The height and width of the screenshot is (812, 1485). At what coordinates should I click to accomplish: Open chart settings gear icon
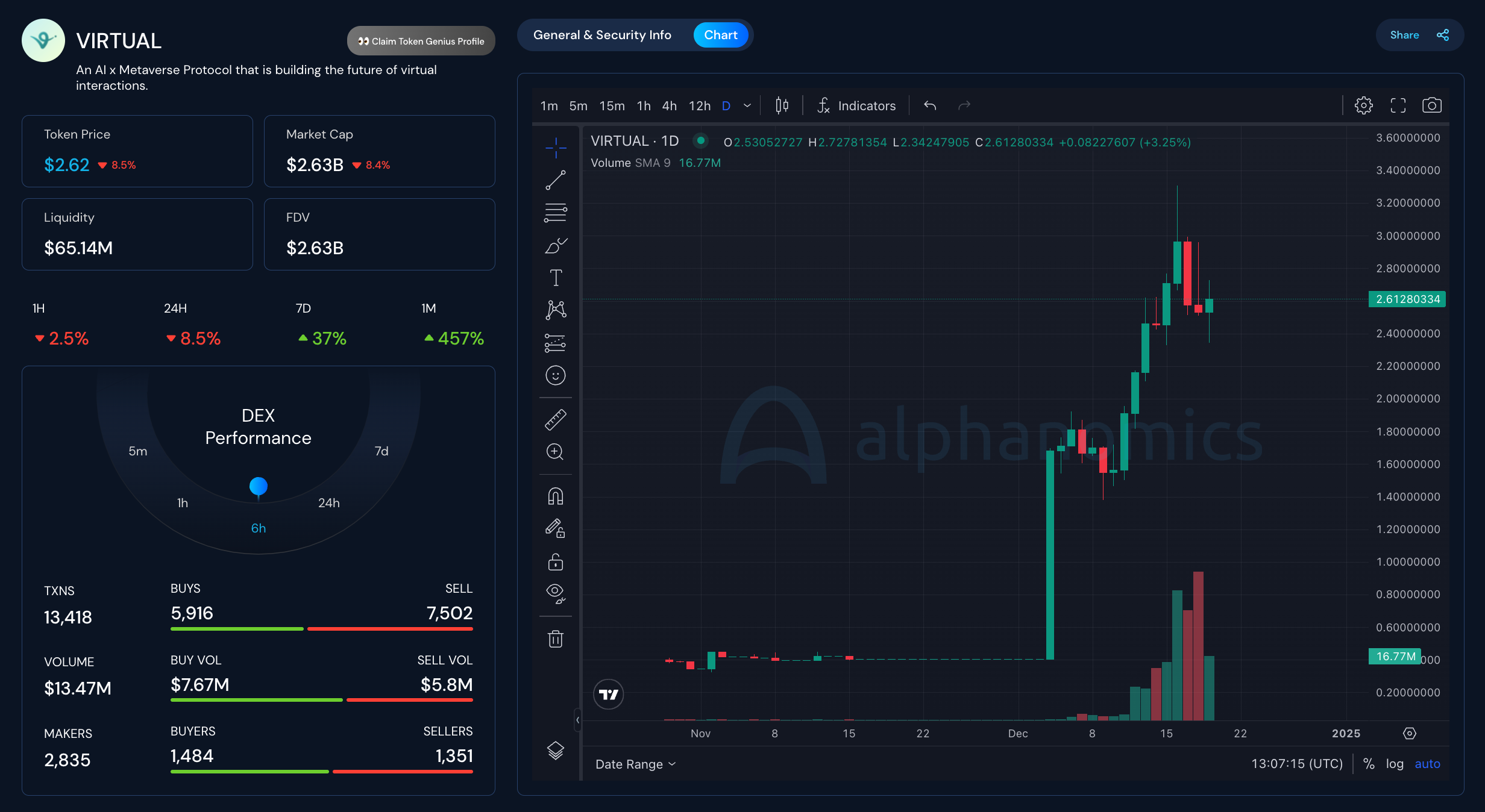click(x=1363, y=105)
